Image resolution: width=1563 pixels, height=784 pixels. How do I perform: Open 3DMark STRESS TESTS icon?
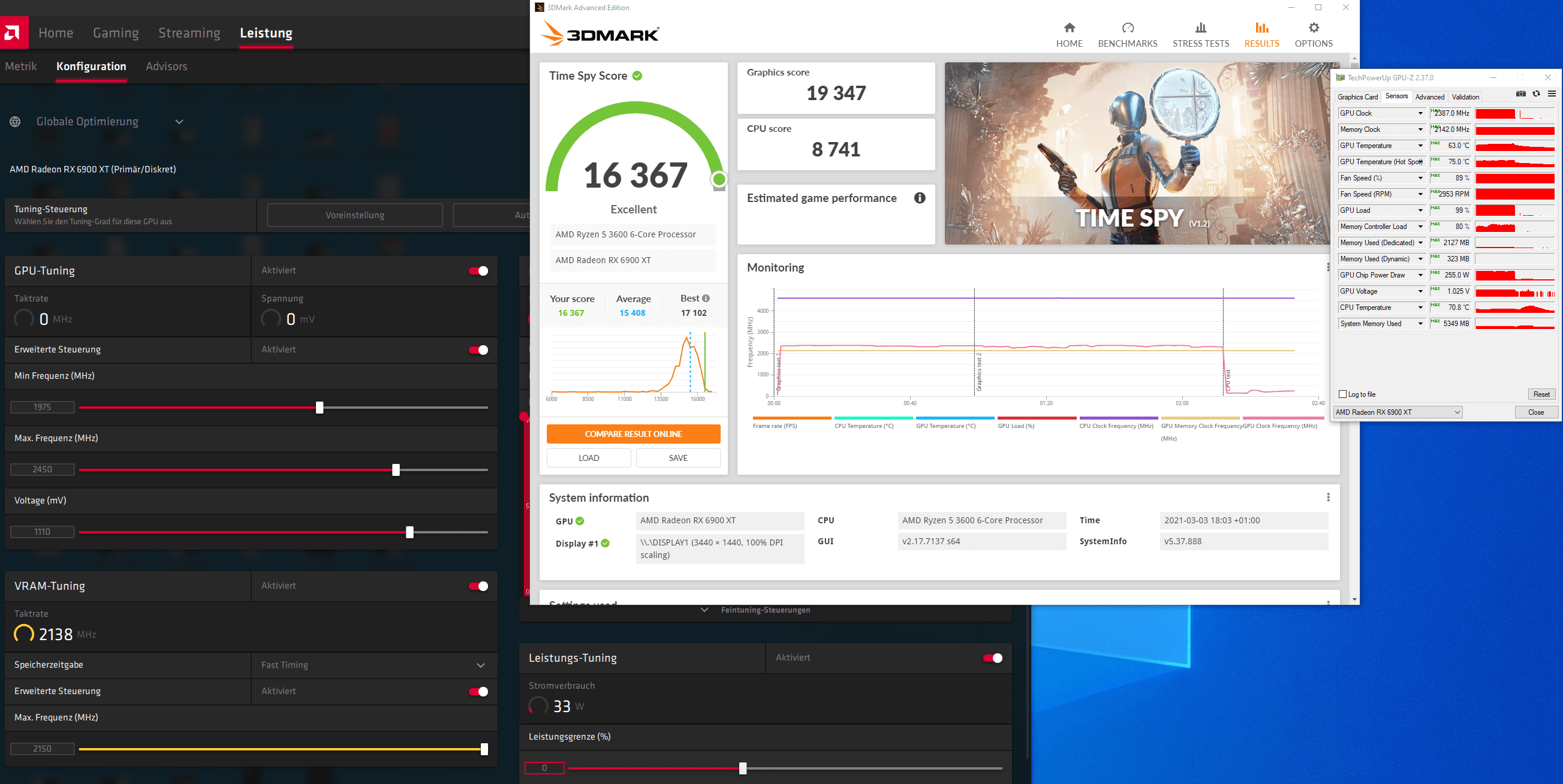pyautogui.click(x=1200, y=28)
